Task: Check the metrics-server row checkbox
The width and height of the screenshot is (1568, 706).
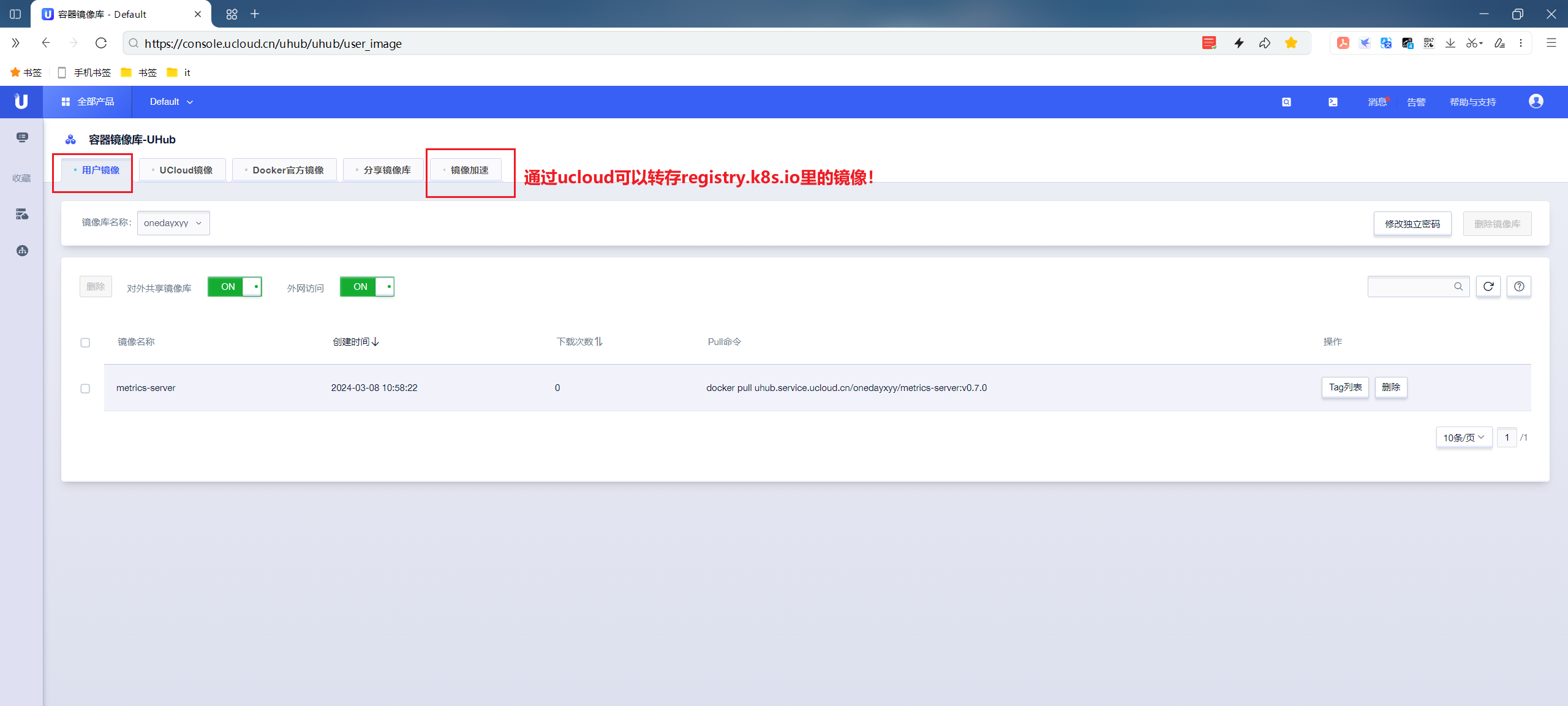Action: [85, 389]
